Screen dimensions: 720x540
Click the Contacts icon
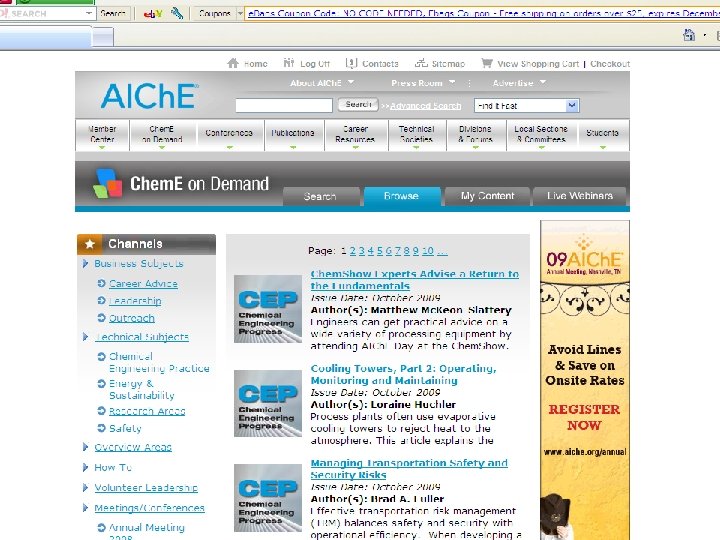click(351, 63)
